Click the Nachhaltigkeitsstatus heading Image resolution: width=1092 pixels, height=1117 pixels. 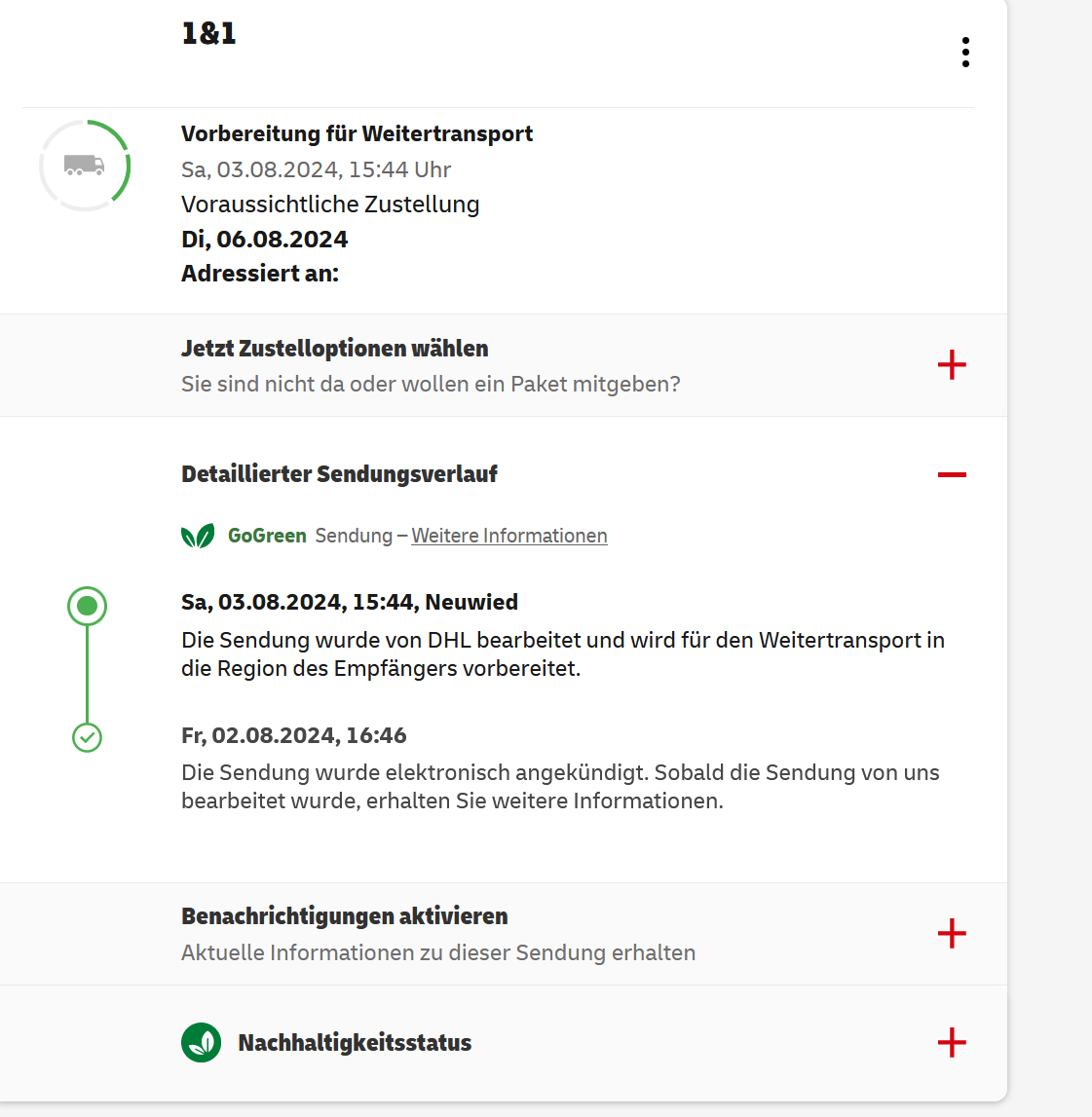pos(355,1043)
